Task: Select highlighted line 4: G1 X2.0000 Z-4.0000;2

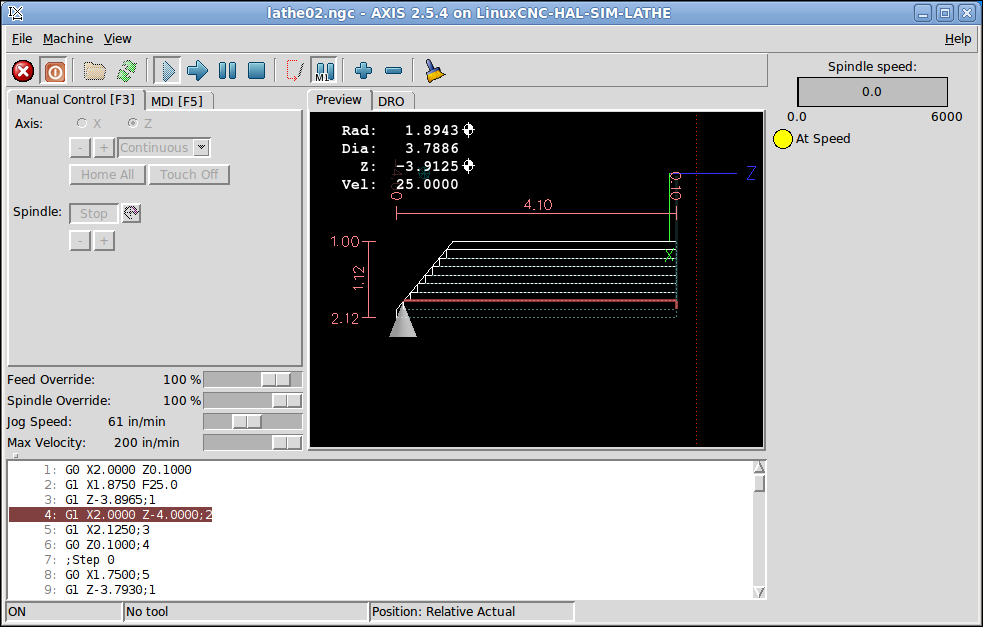Action: [110, 515]
